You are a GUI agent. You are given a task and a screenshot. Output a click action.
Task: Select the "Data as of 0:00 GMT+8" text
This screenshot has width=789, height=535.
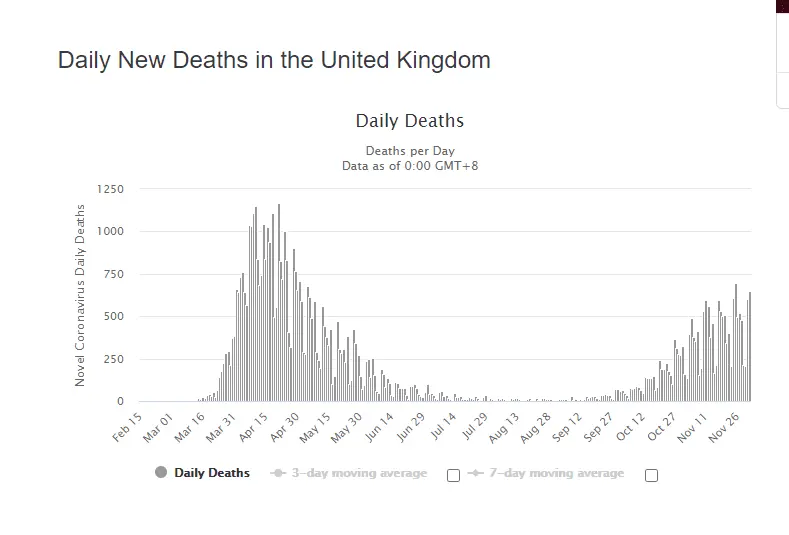(410, 165)
